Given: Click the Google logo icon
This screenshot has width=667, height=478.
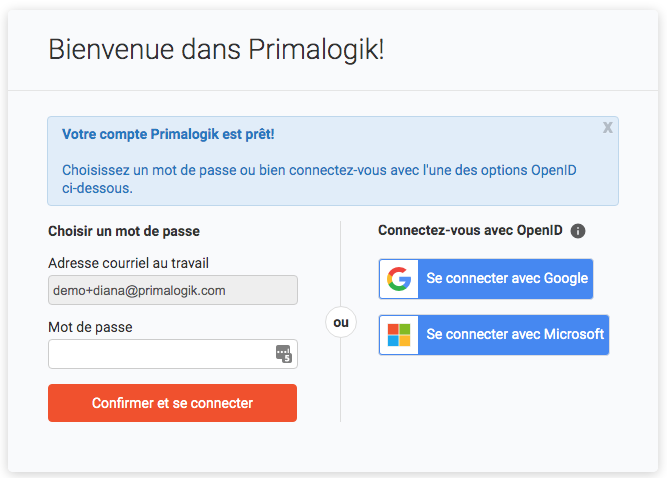Looking at the screenshot, I should 399,279.
